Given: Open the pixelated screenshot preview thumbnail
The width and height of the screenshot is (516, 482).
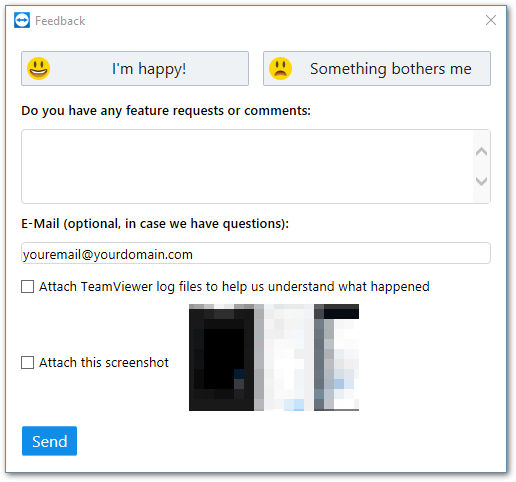Looking at the screenshot, I should (274, 357).
